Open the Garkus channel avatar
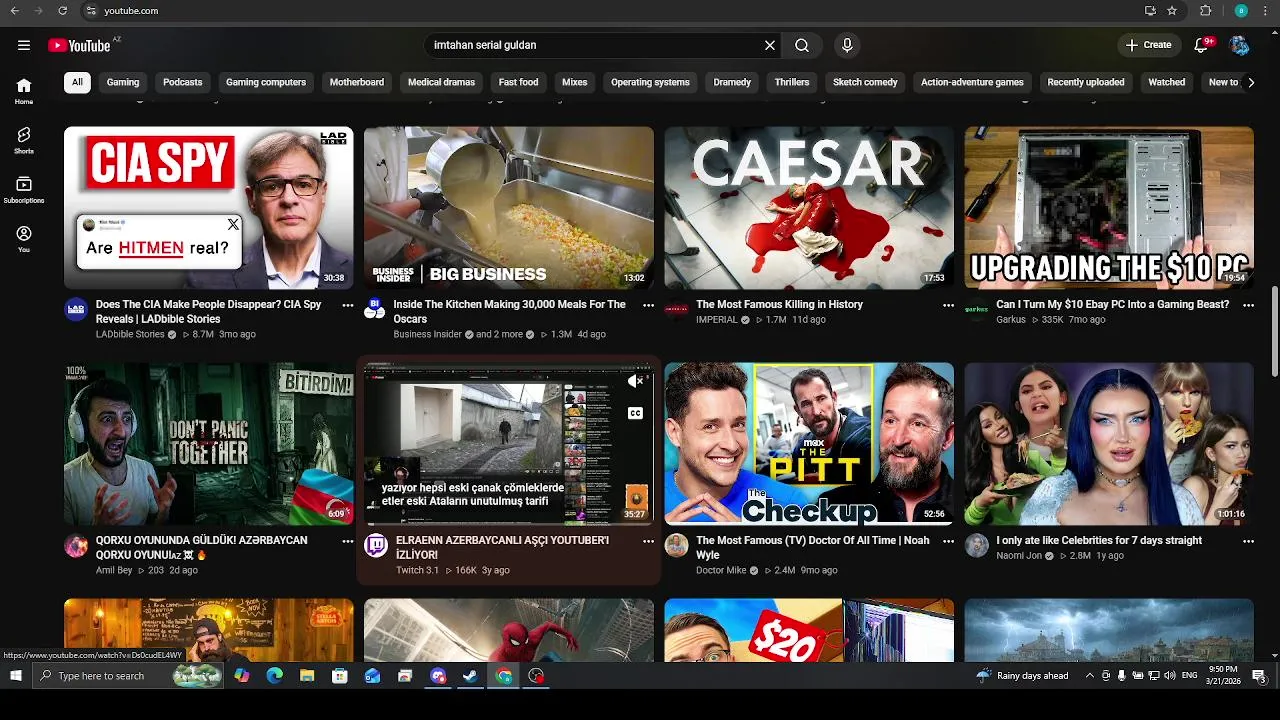1280x720 pixels. click(977, 309)
